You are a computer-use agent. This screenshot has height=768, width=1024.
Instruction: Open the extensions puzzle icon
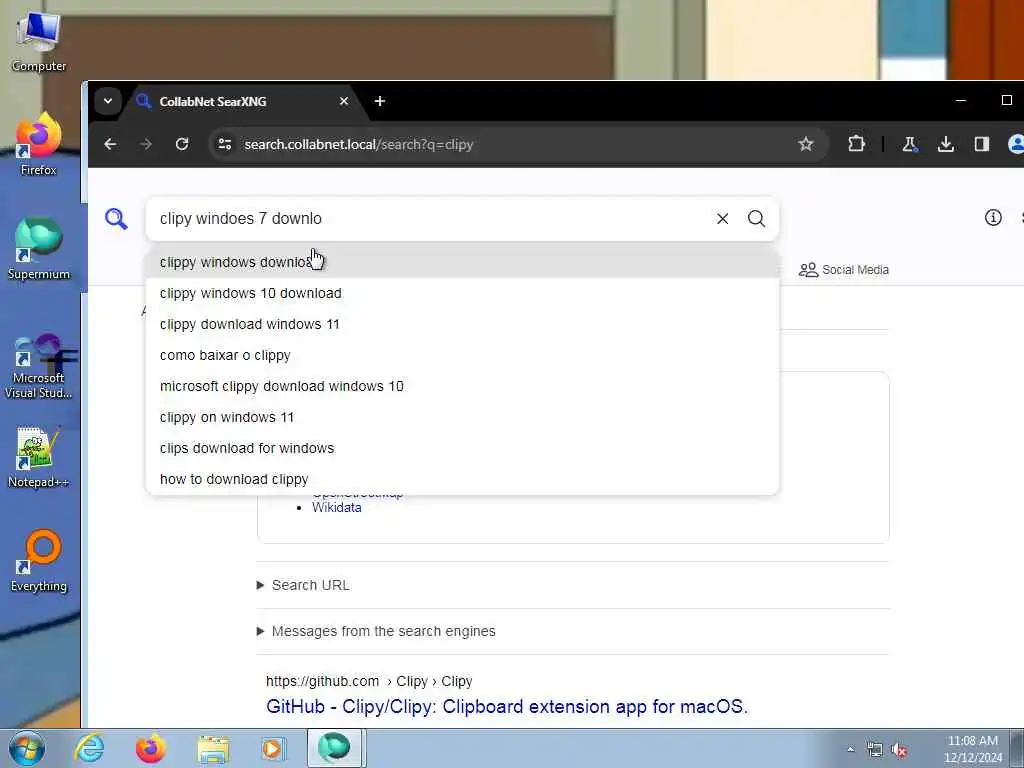856,144
